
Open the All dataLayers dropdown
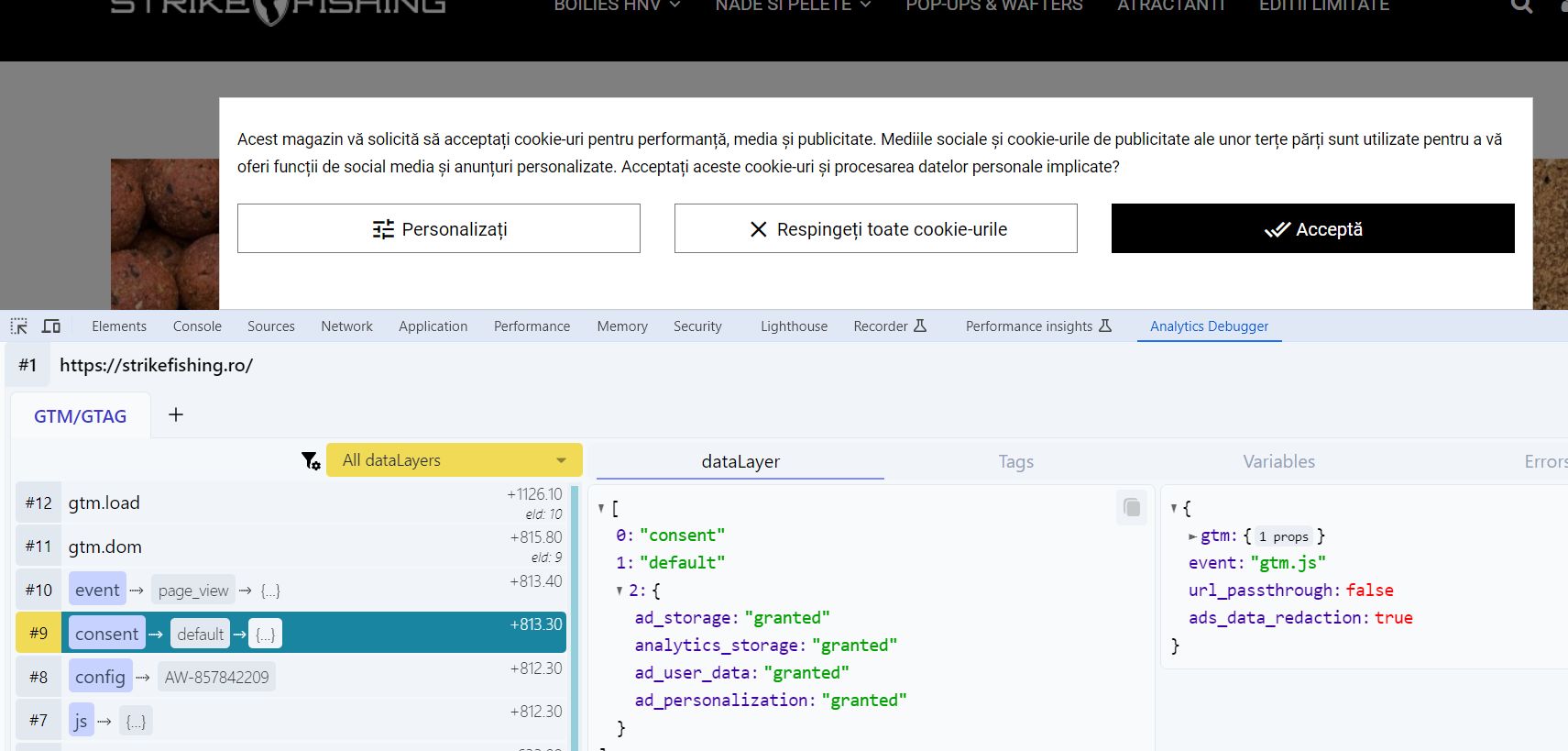pyautogui.click(x=455, y=460)
